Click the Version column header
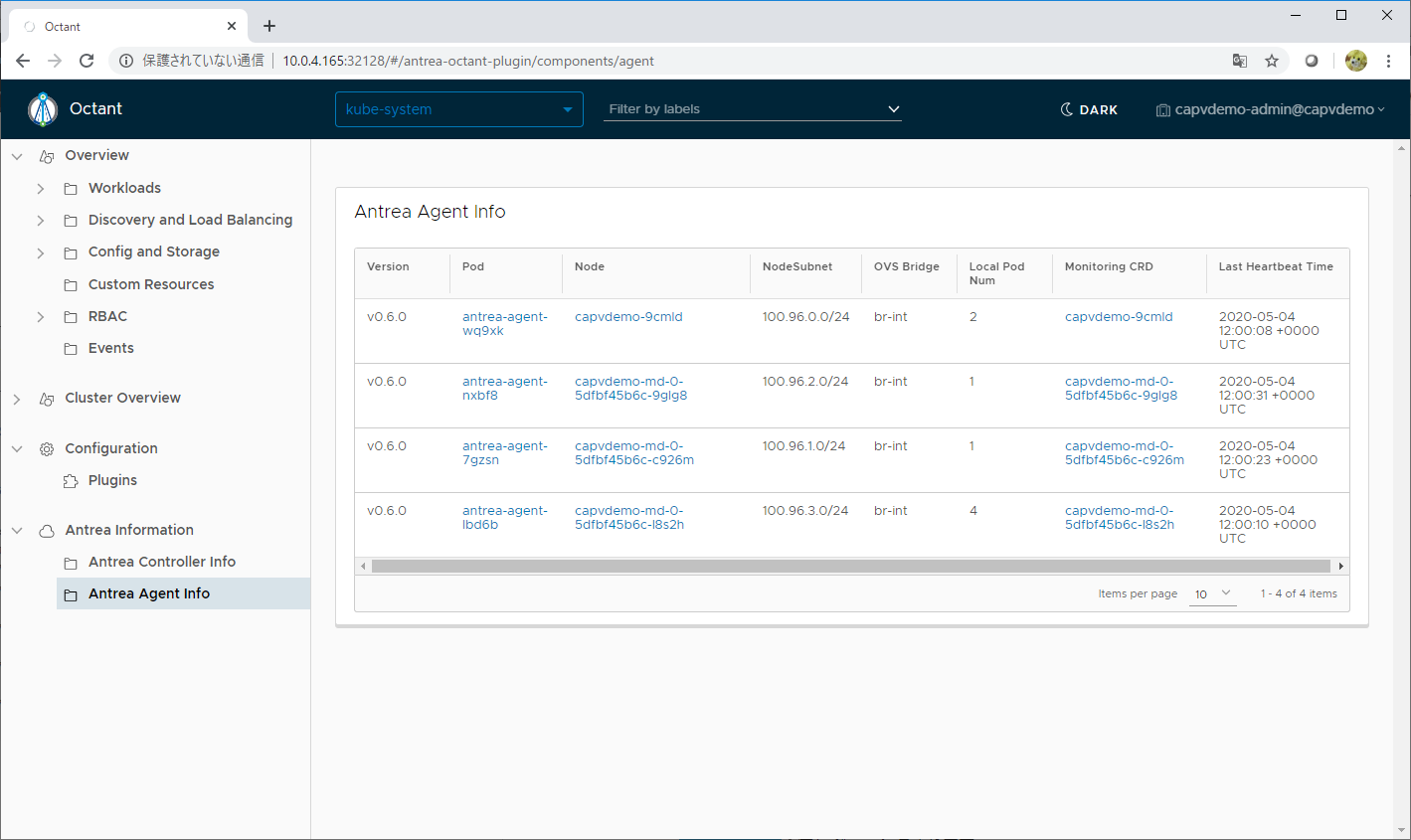This screenshot has height=840, width=1411. [x=388, y=266]
